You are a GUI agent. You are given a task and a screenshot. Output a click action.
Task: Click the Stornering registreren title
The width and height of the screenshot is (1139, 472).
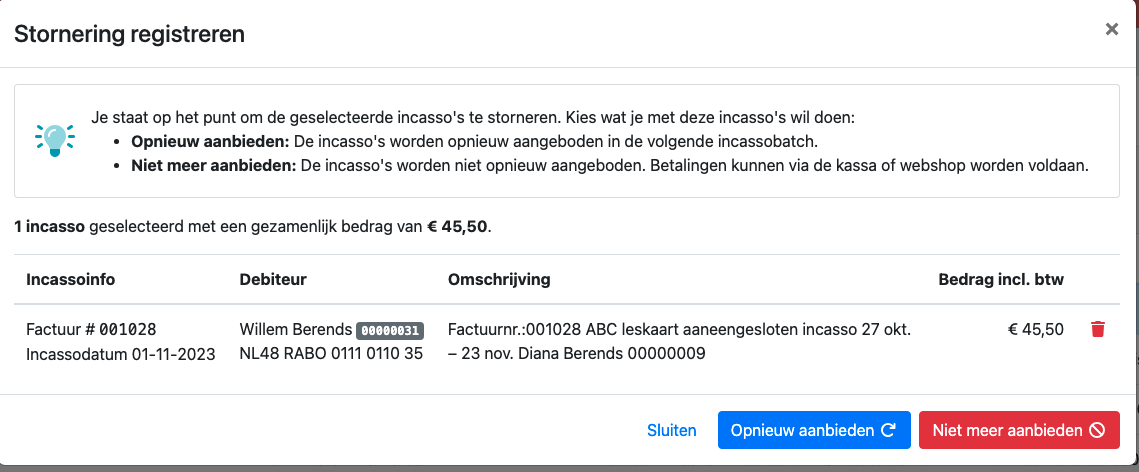point(128,34)
